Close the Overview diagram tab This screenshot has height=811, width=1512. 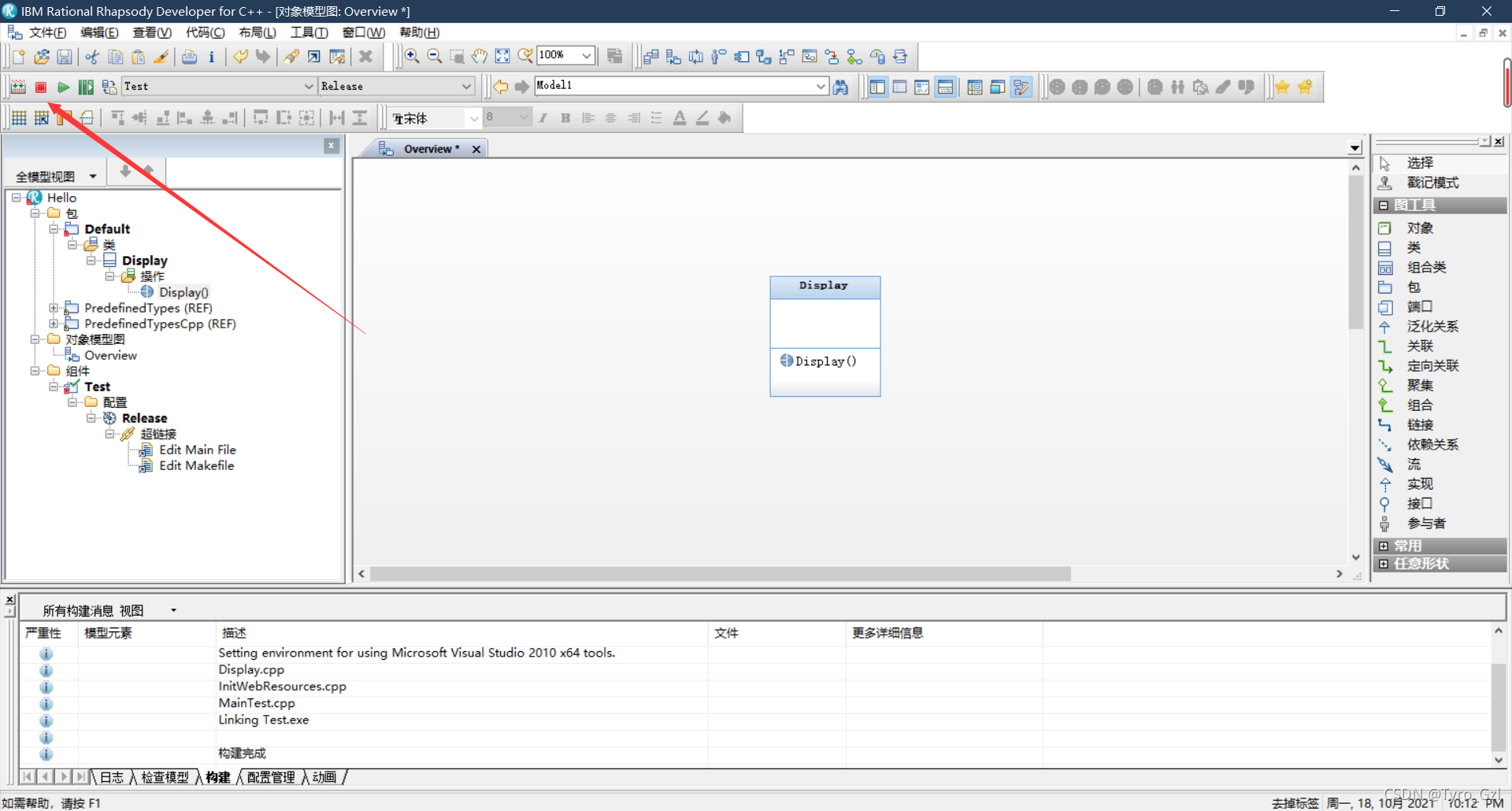tap(476, 149)
